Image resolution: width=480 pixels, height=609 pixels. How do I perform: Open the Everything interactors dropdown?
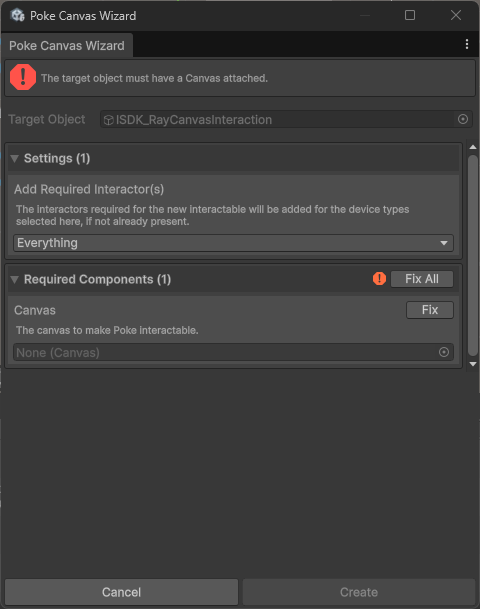233,243
